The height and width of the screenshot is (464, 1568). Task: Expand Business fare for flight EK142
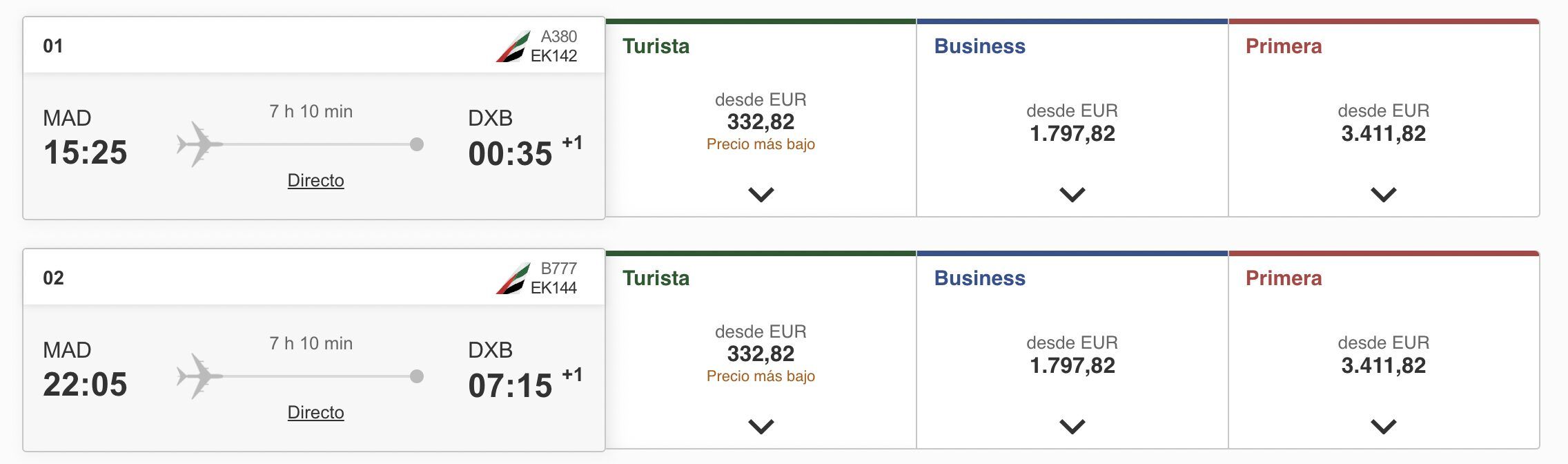pos(1072,195)
